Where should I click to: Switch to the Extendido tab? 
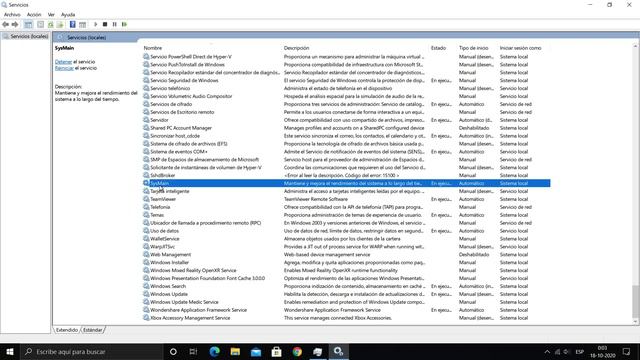click(x=67, y=330)
